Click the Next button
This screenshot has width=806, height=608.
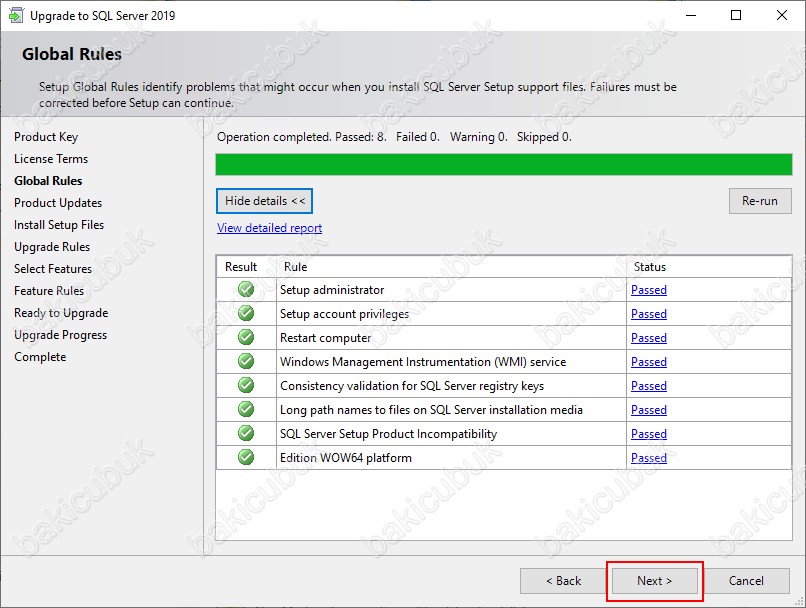pyautogui.click(x=654, y=581)
